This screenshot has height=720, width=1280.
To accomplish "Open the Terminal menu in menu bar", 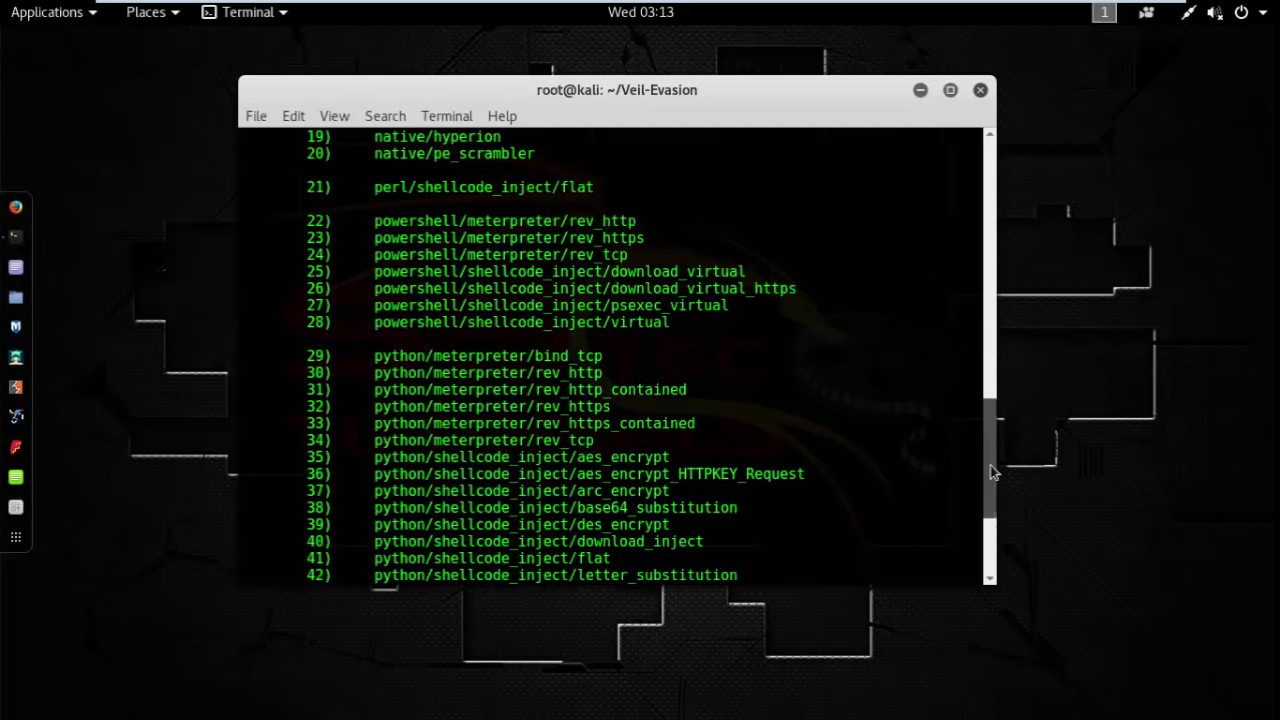I will [x=446, y=116].
